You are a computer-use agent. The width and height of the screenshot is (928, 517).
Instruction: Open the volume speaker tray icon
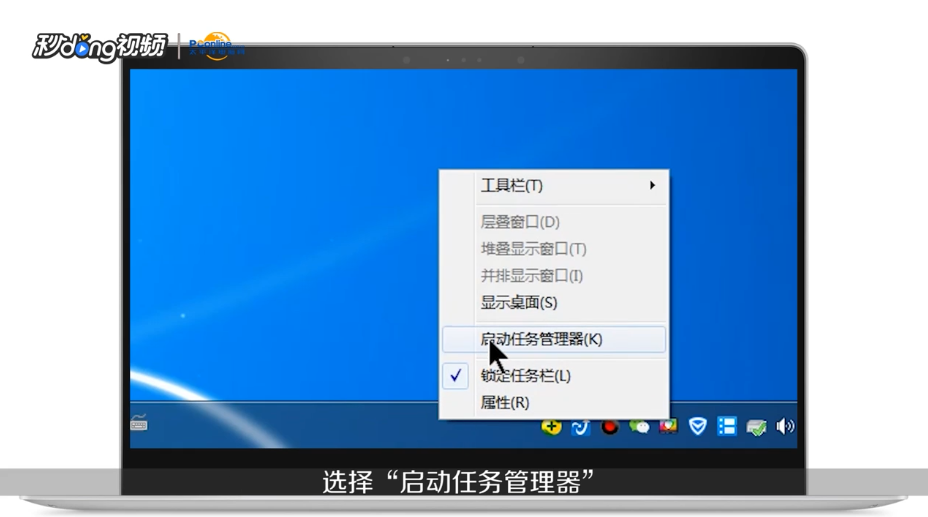[x=785, y=426]
